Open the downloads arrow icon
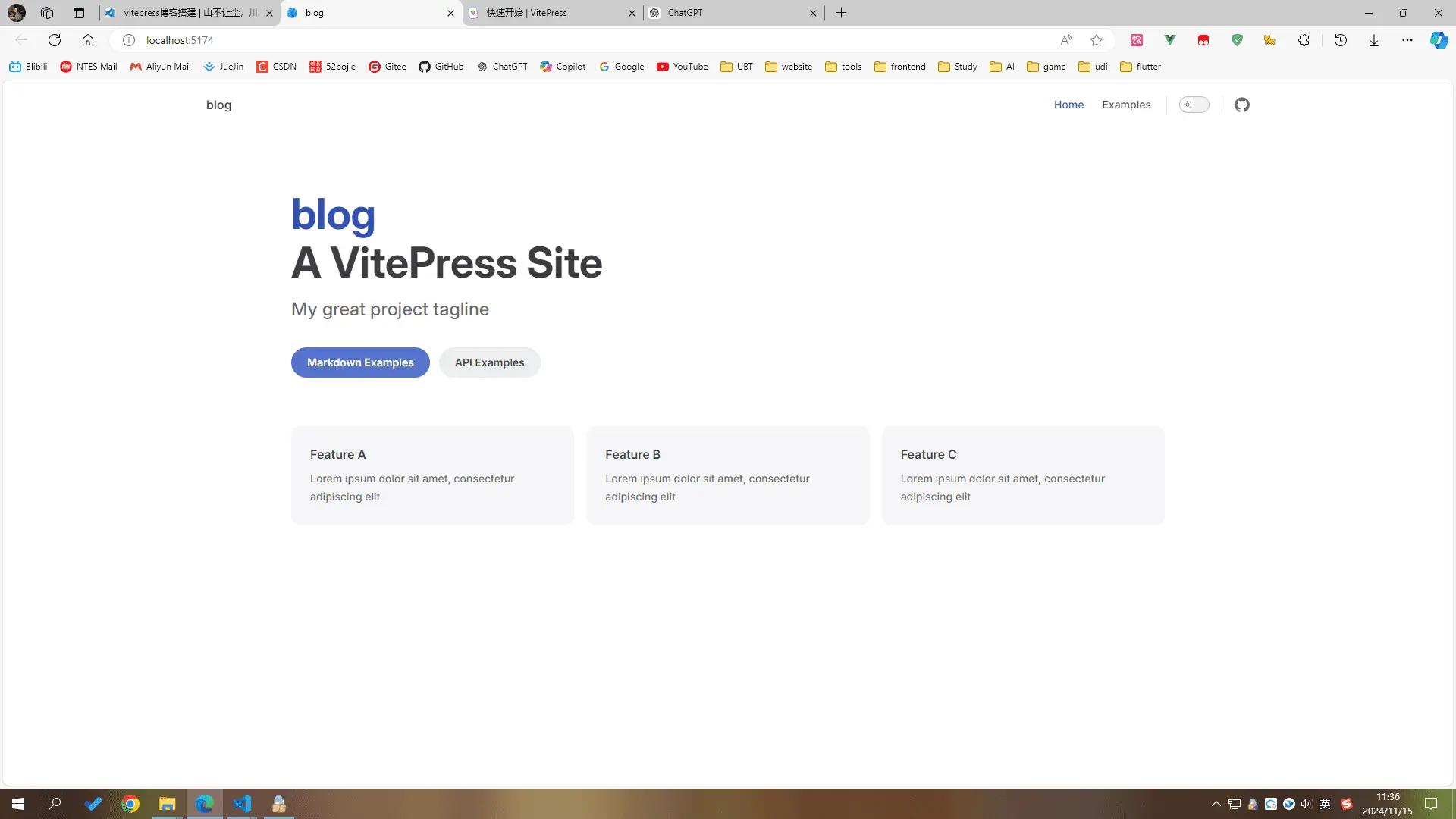 pyautogui.click(x=1374, y=40)
